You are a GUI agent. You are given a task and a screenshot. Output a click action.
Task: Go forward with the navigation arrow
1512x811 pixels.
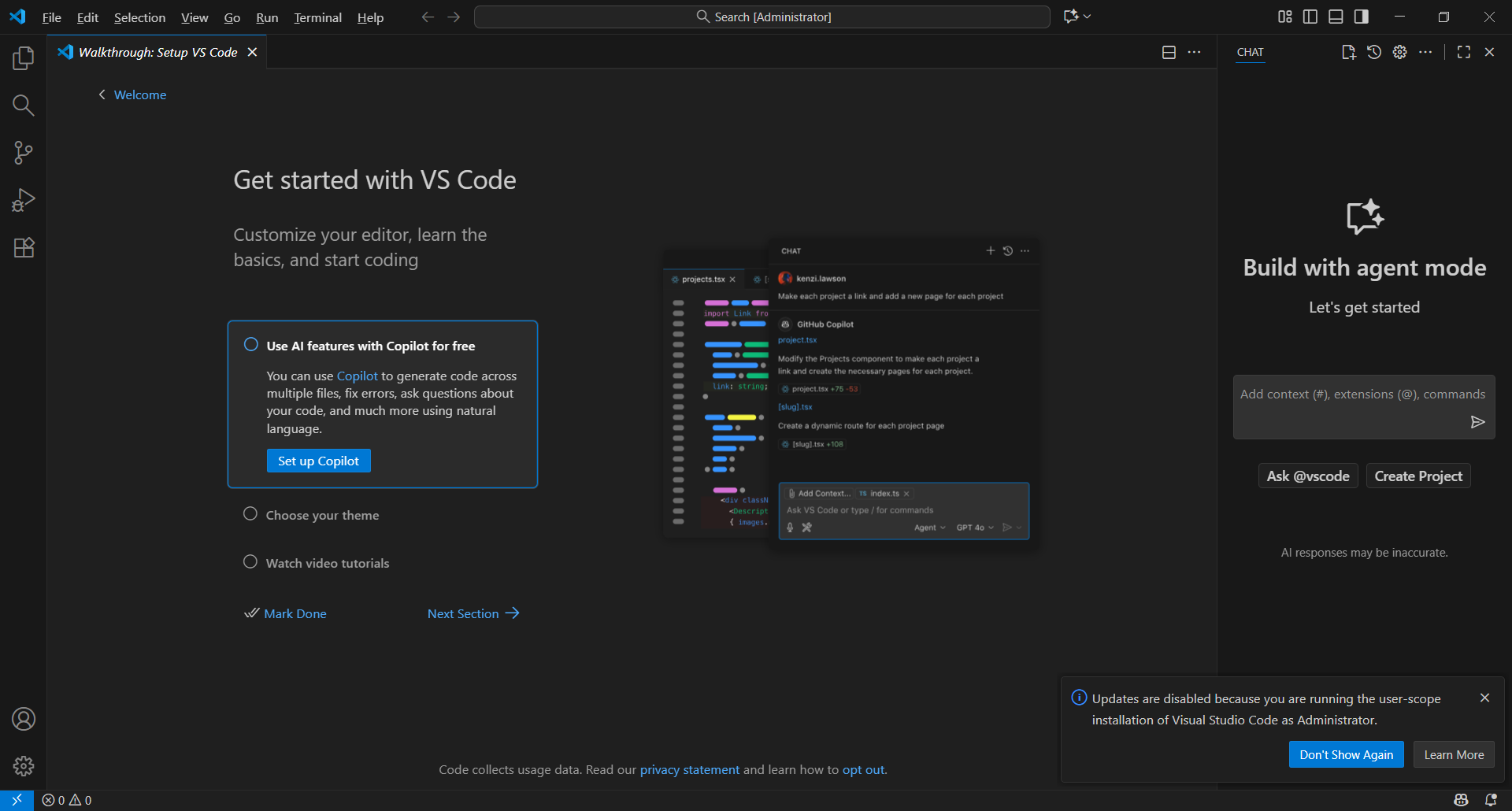tap(454, 17)
